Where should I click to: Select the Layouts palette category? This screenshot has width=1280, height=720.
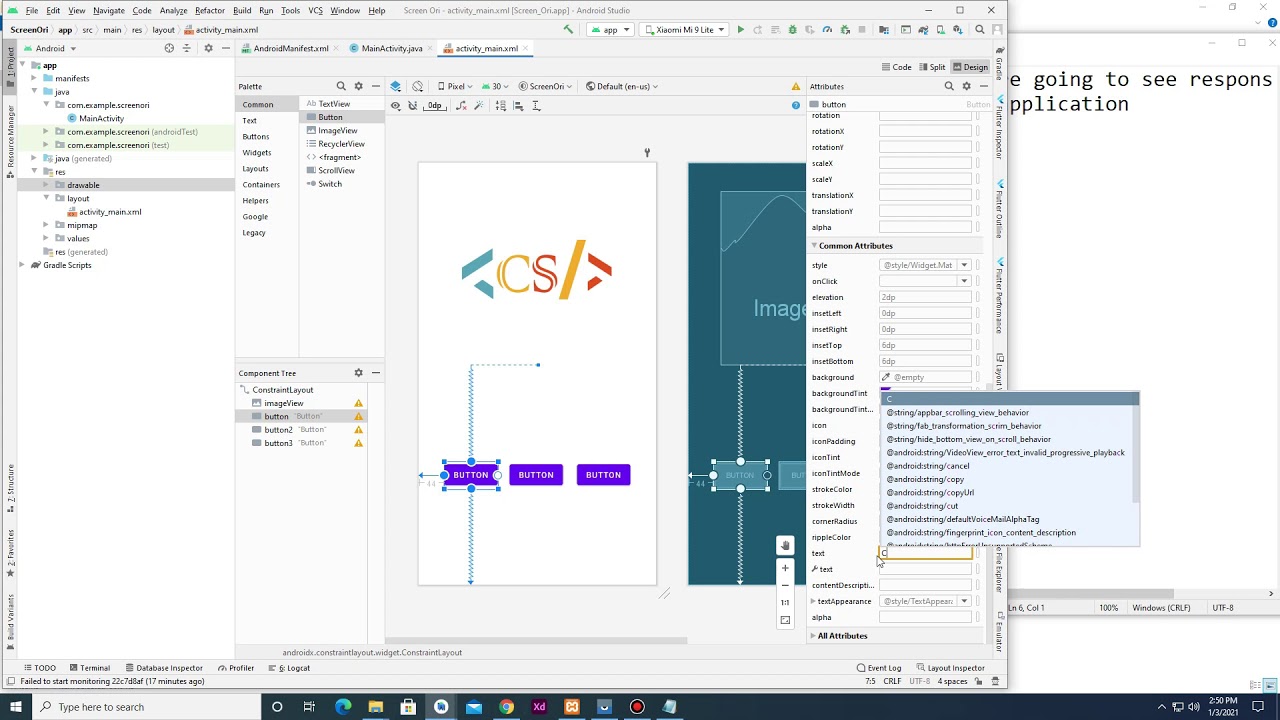point(255,169)
